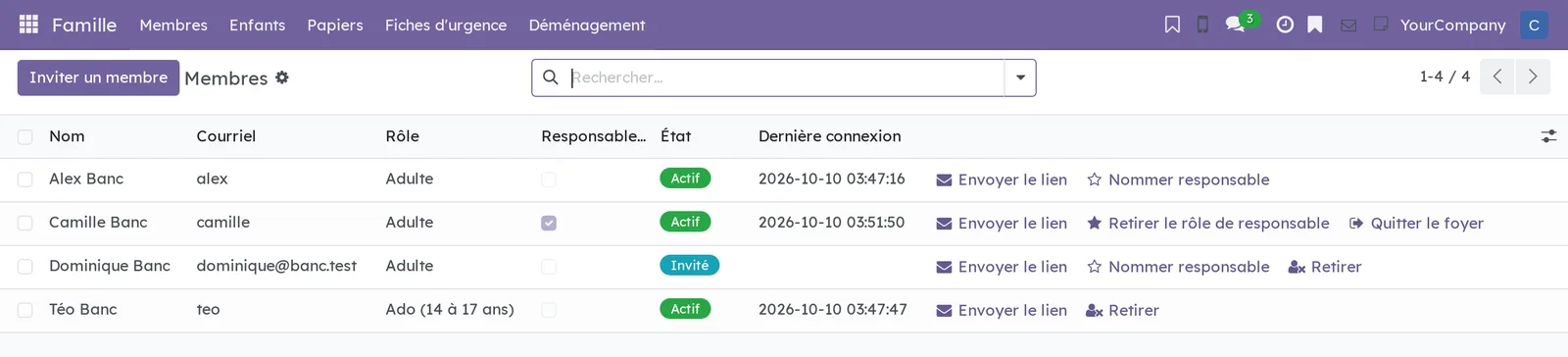Send the link to Alex Banc
1568x357 pixels.
pyautogui.click(x=1002, y=179)
